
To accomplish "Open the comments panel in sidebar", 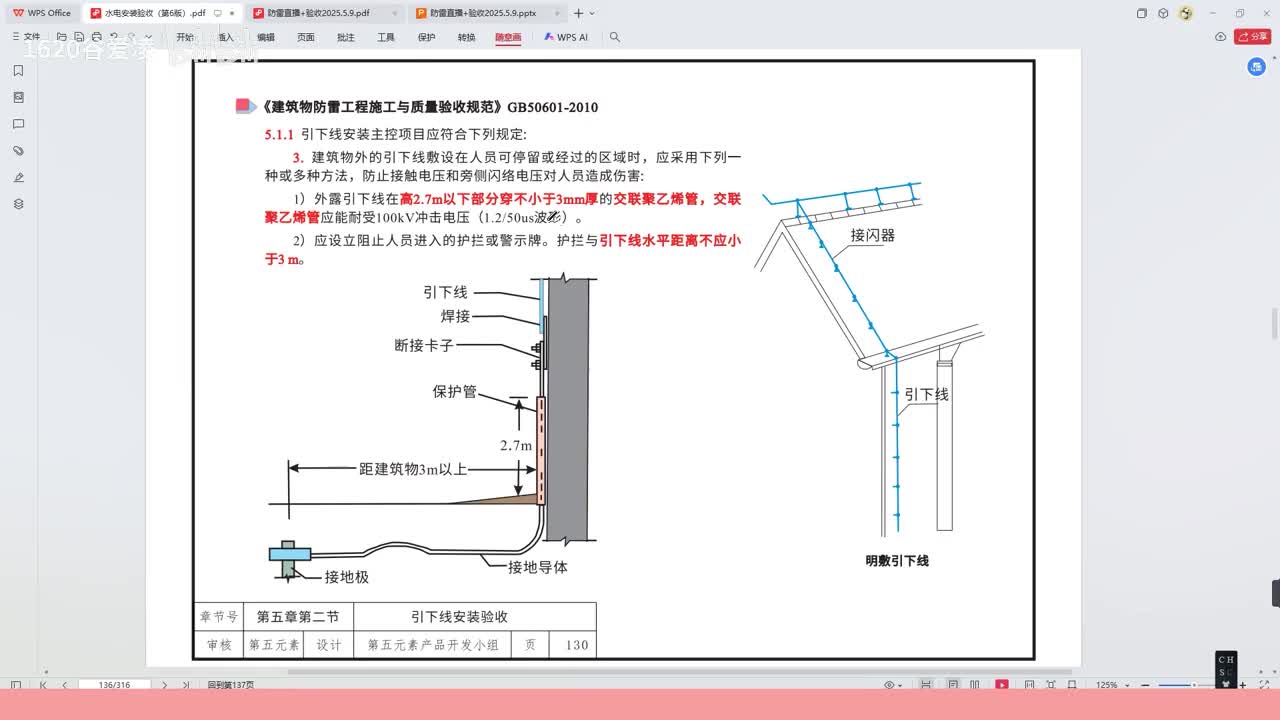I will tap(18, 125).
